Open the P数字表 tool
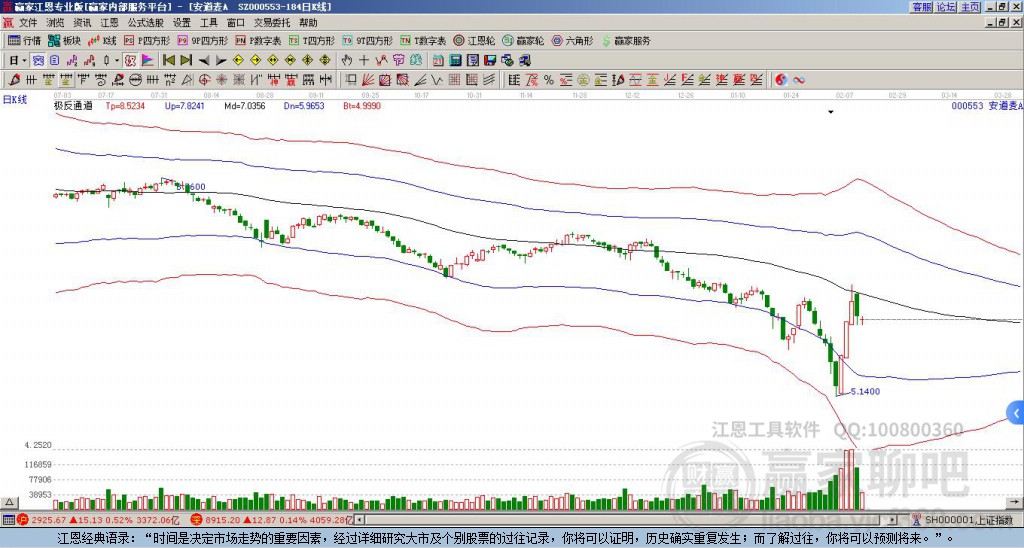The height and width of the screenshot is (548, 1024). (258, 40)
